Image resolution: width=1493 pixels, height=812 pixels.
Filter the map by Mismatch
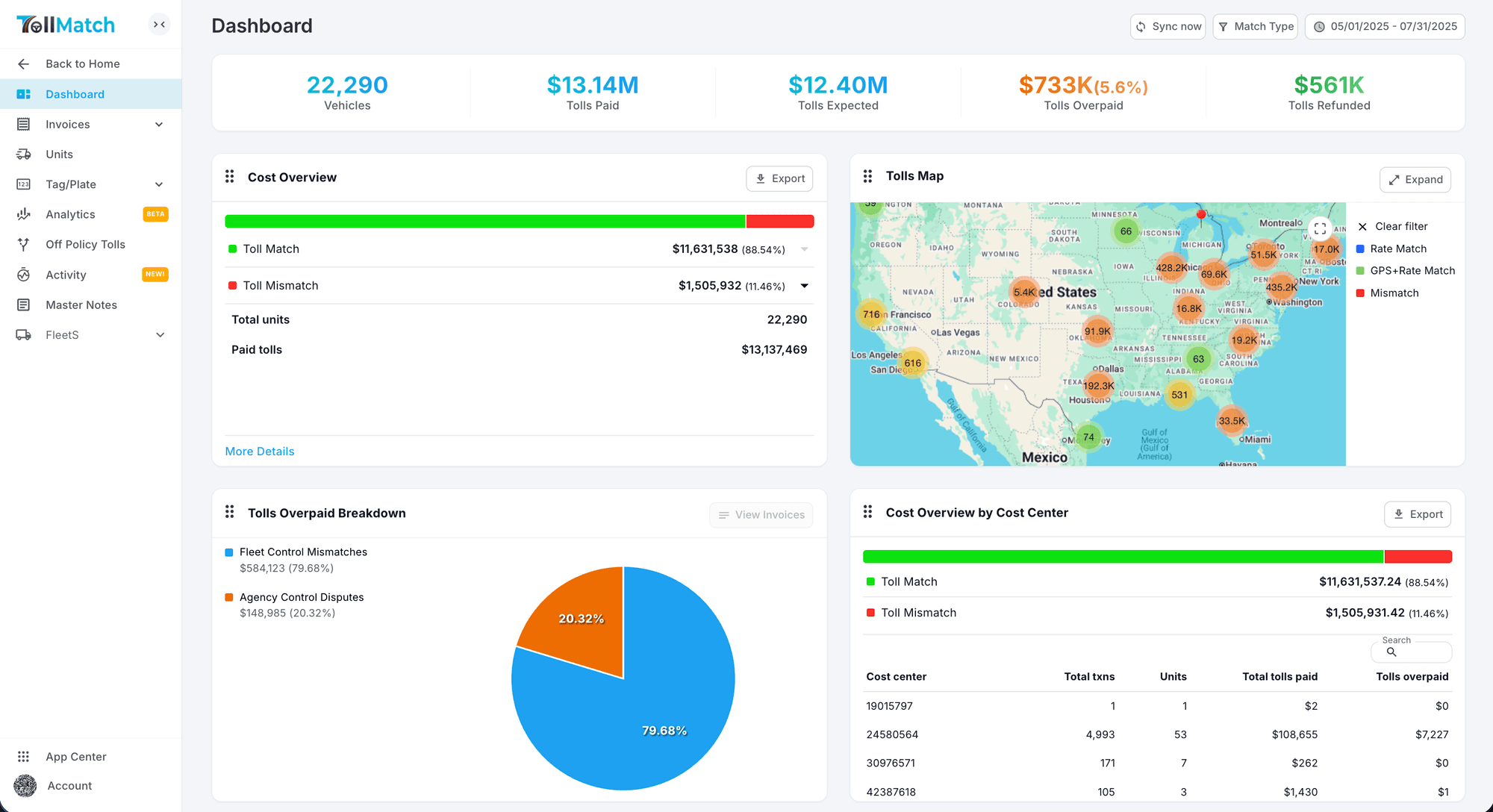click(1388, 293)
